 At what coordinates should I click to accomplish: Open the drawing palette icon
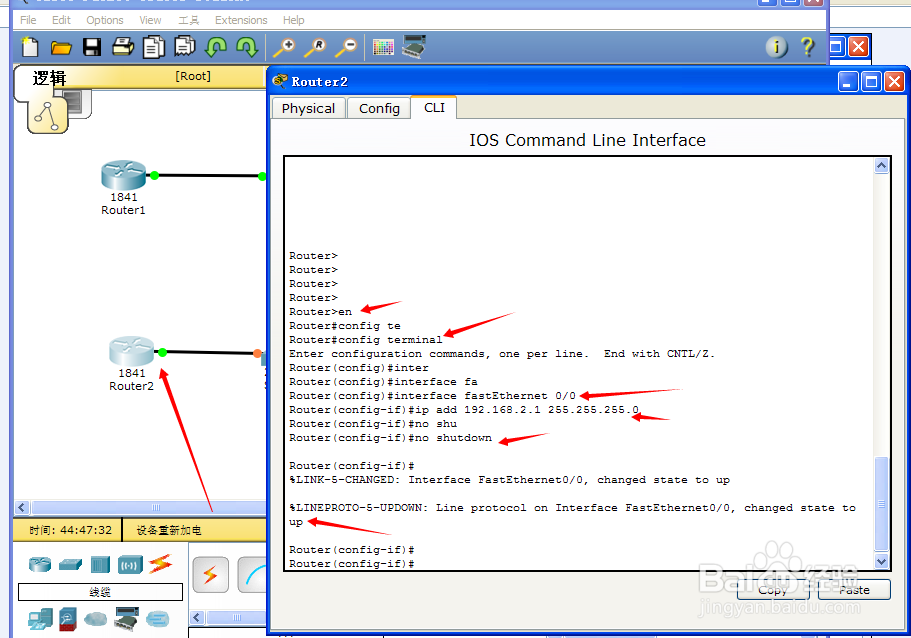coord(383,47)
